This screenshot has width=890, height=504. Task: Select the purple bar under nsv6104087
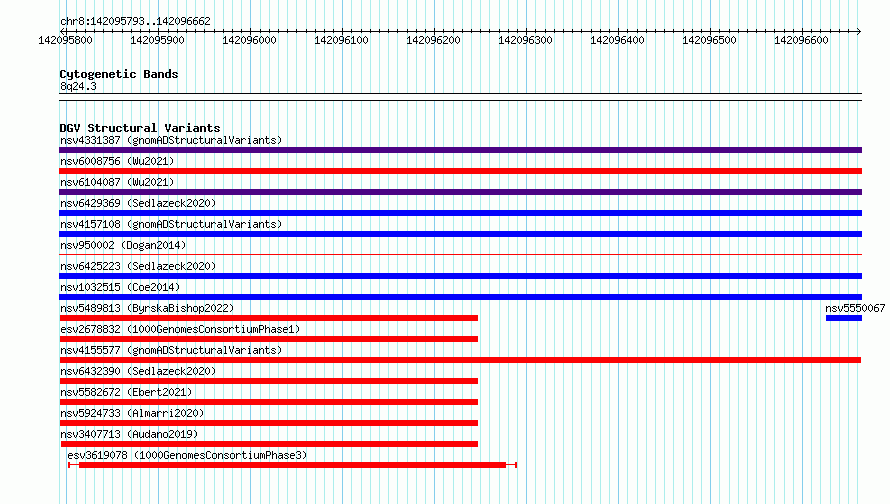[460, 192]
